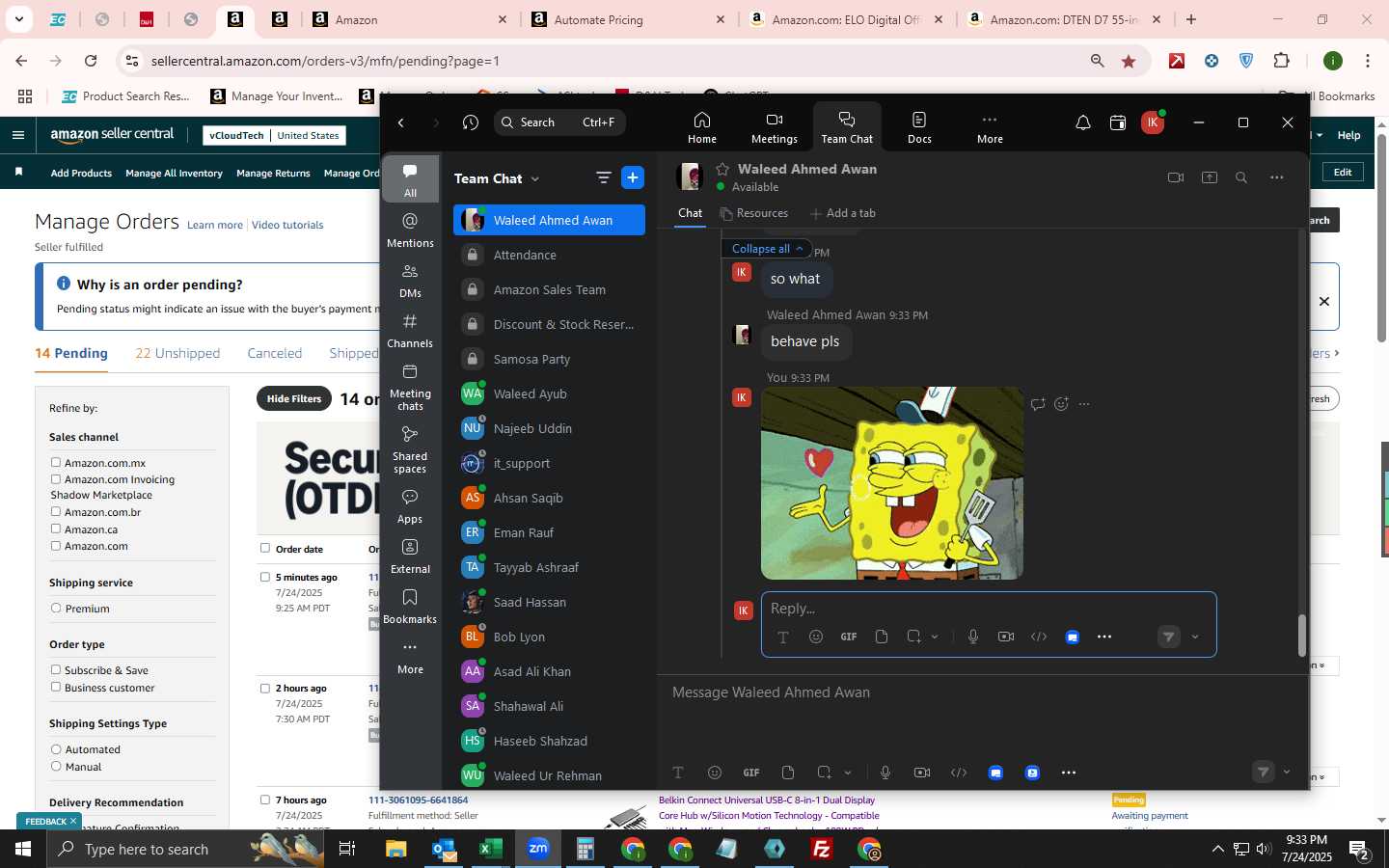This screenshot has height=868, width=1389.
Task: Click the filter chats icon
Action: click(604, 177)
